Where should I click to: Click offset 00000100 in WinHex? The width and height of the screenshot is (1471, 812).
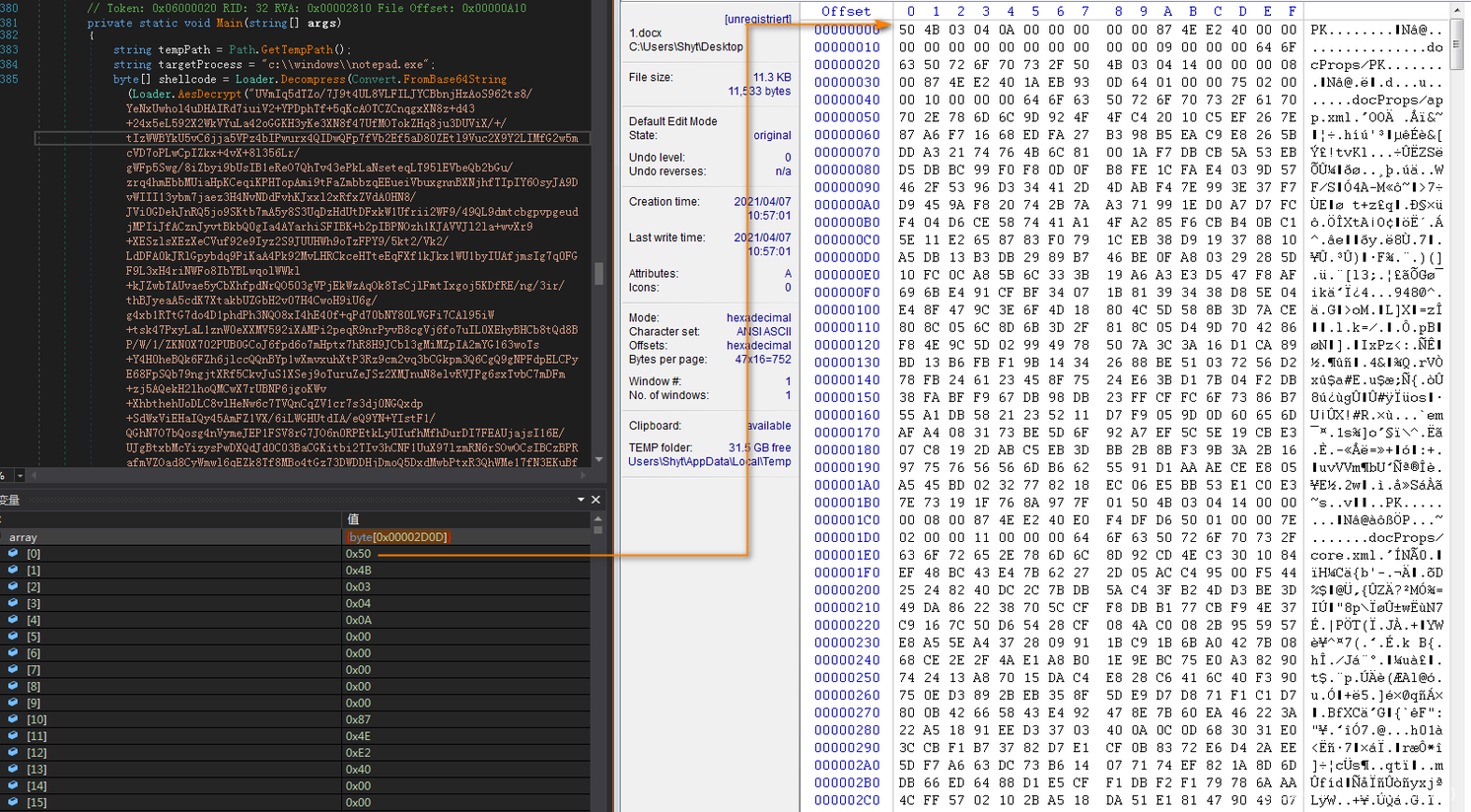[847, 309]
